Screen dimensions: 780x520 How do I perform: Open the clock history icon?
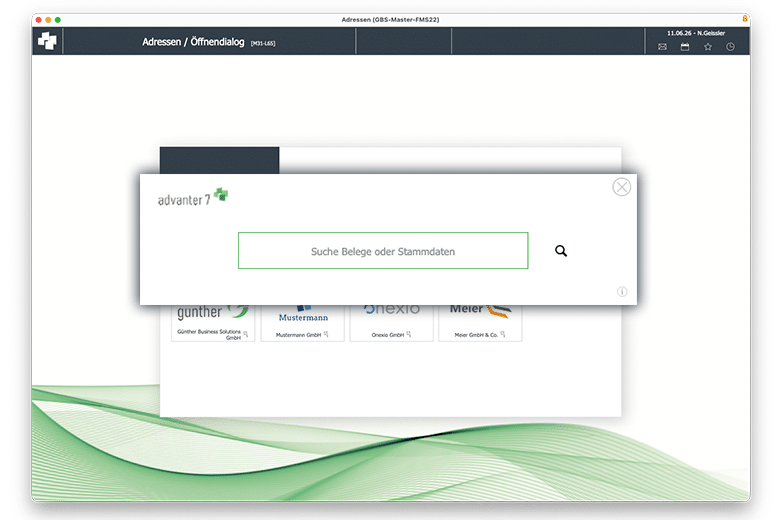730,47
